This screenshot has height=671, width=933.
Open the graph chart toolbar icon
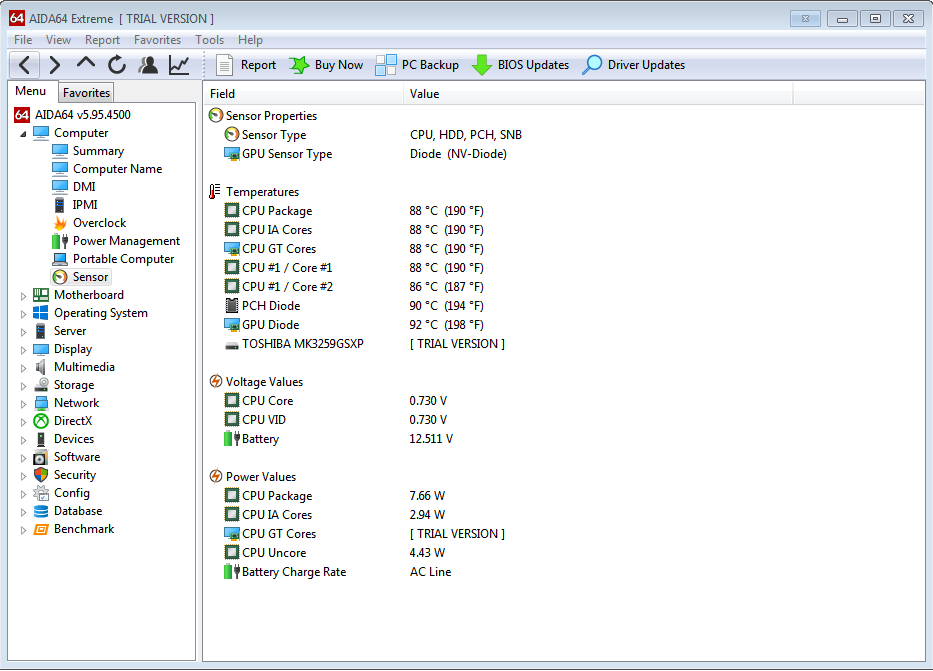(x=179, y=65)
